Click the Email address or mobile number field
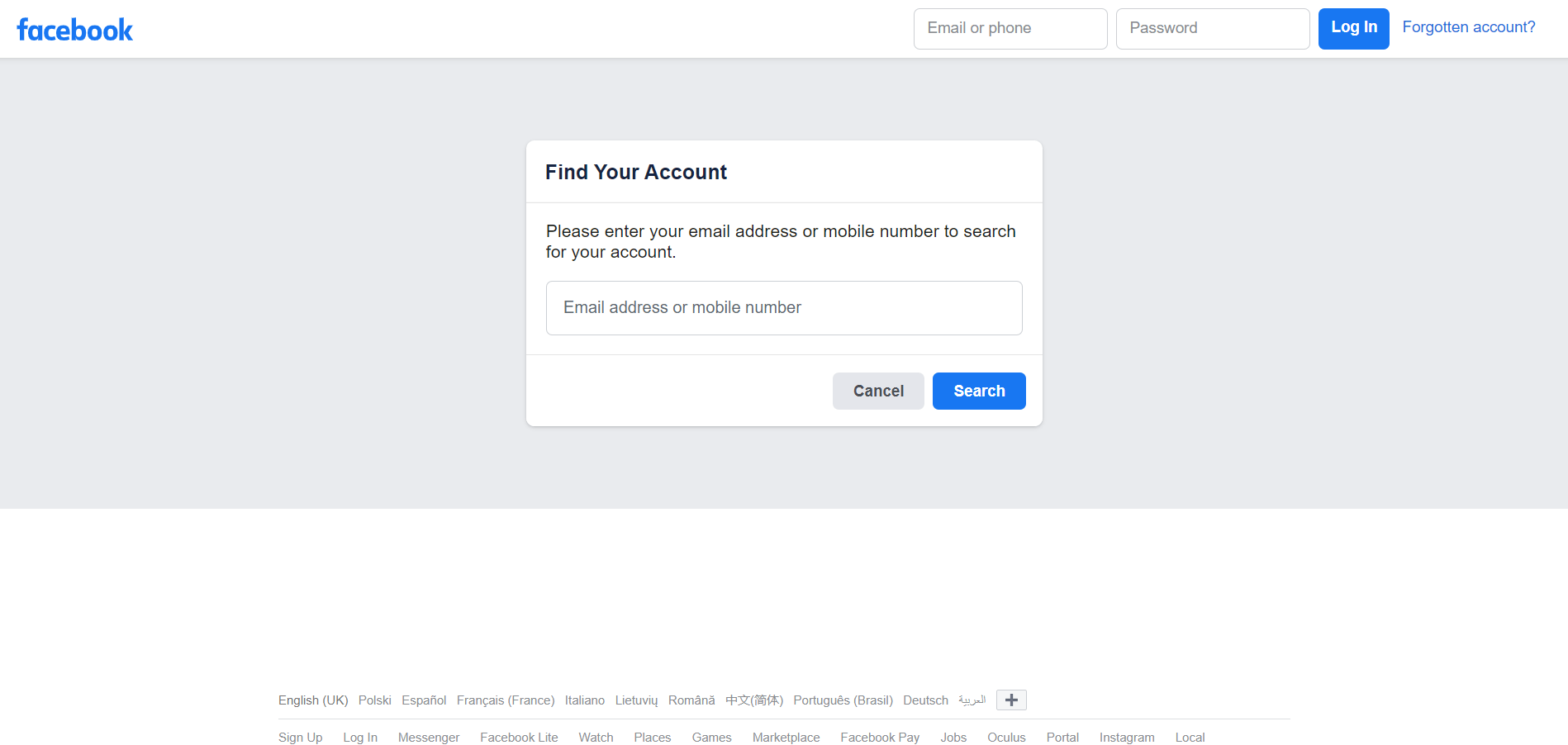 [783, 308]
